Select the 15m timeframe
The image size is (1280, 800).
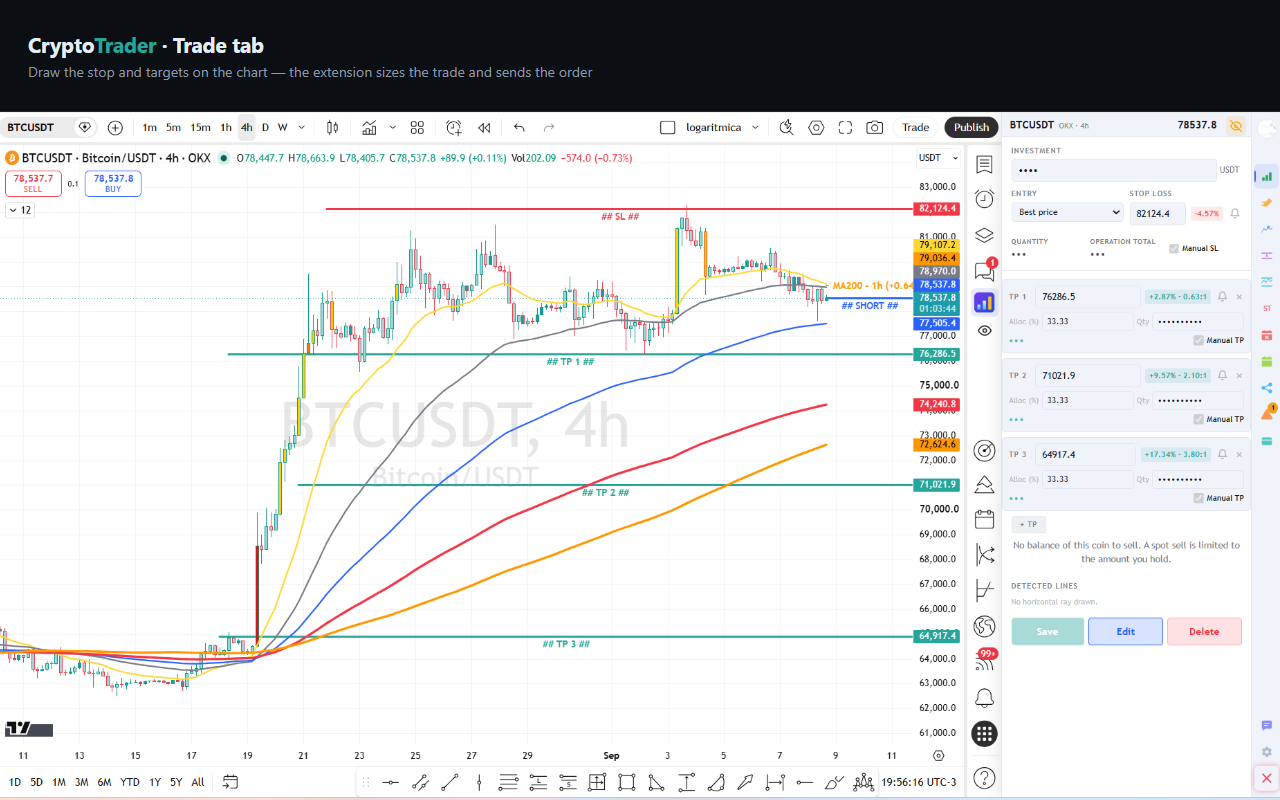pyautogui.click(x=200, y=127)
